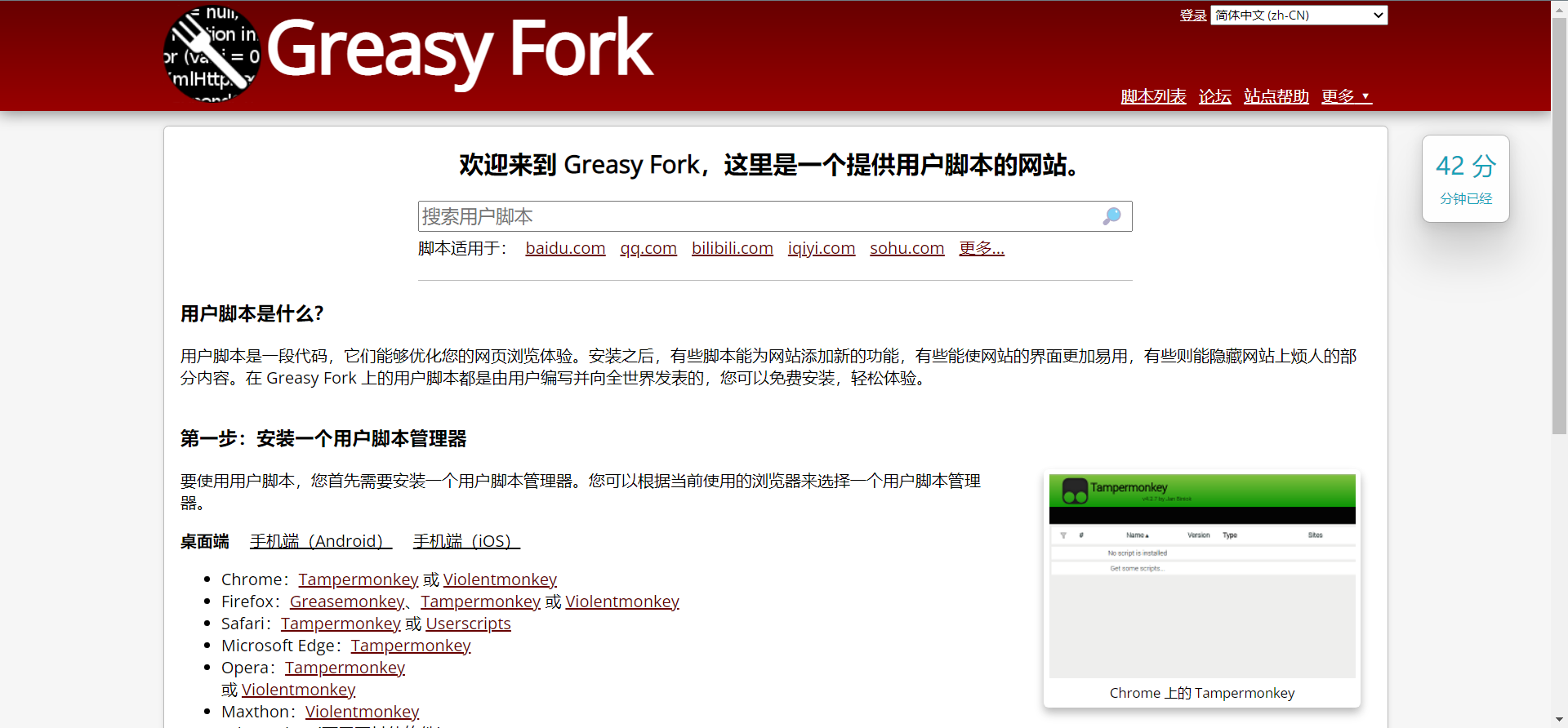Open Tampermonkey link for Chrome
Image resolution: width=1568 pixels, height=728 pixels.
(358, 579)
